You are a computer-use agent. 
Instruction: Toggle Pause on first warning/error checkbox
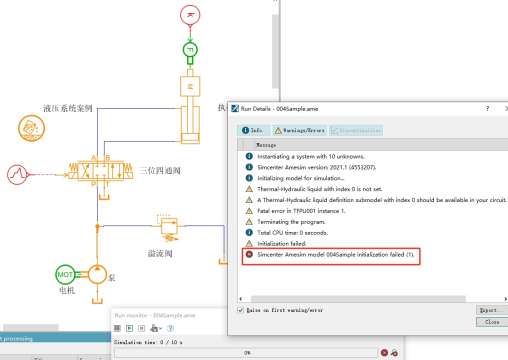(x=240, y=310)
